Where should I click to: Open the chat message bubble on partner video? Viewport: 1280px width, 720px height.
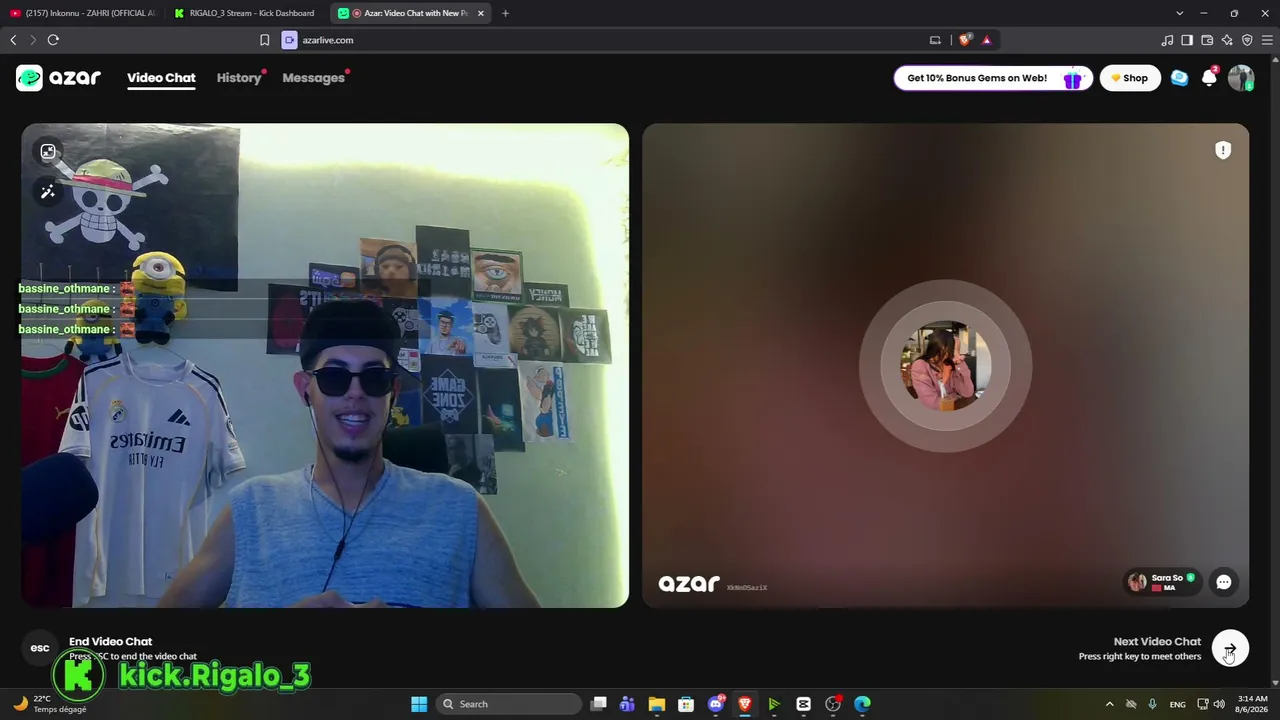(x=1224, y=582)
